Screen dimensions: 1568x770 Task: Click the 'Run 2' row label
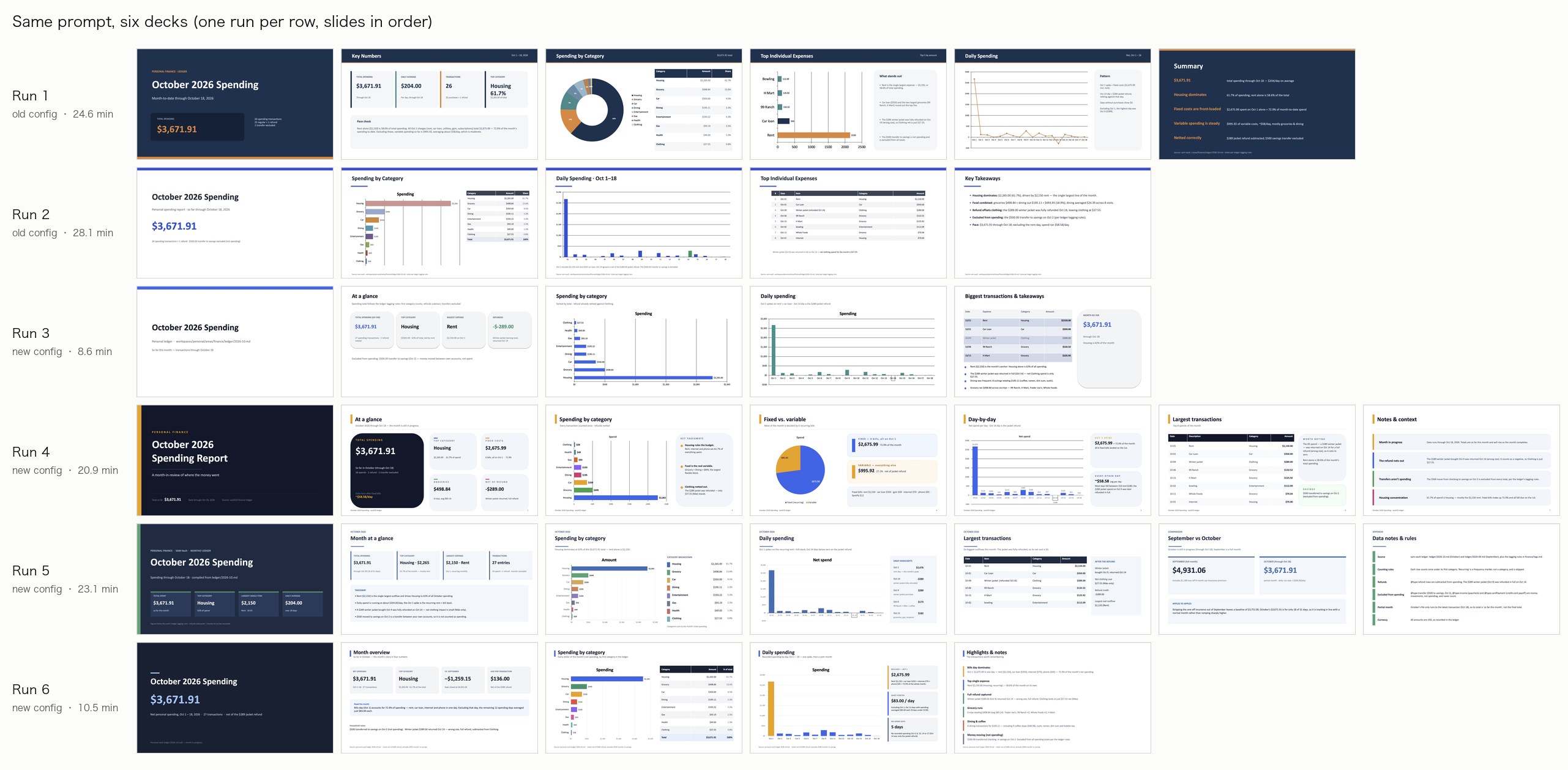click(31, 215)
